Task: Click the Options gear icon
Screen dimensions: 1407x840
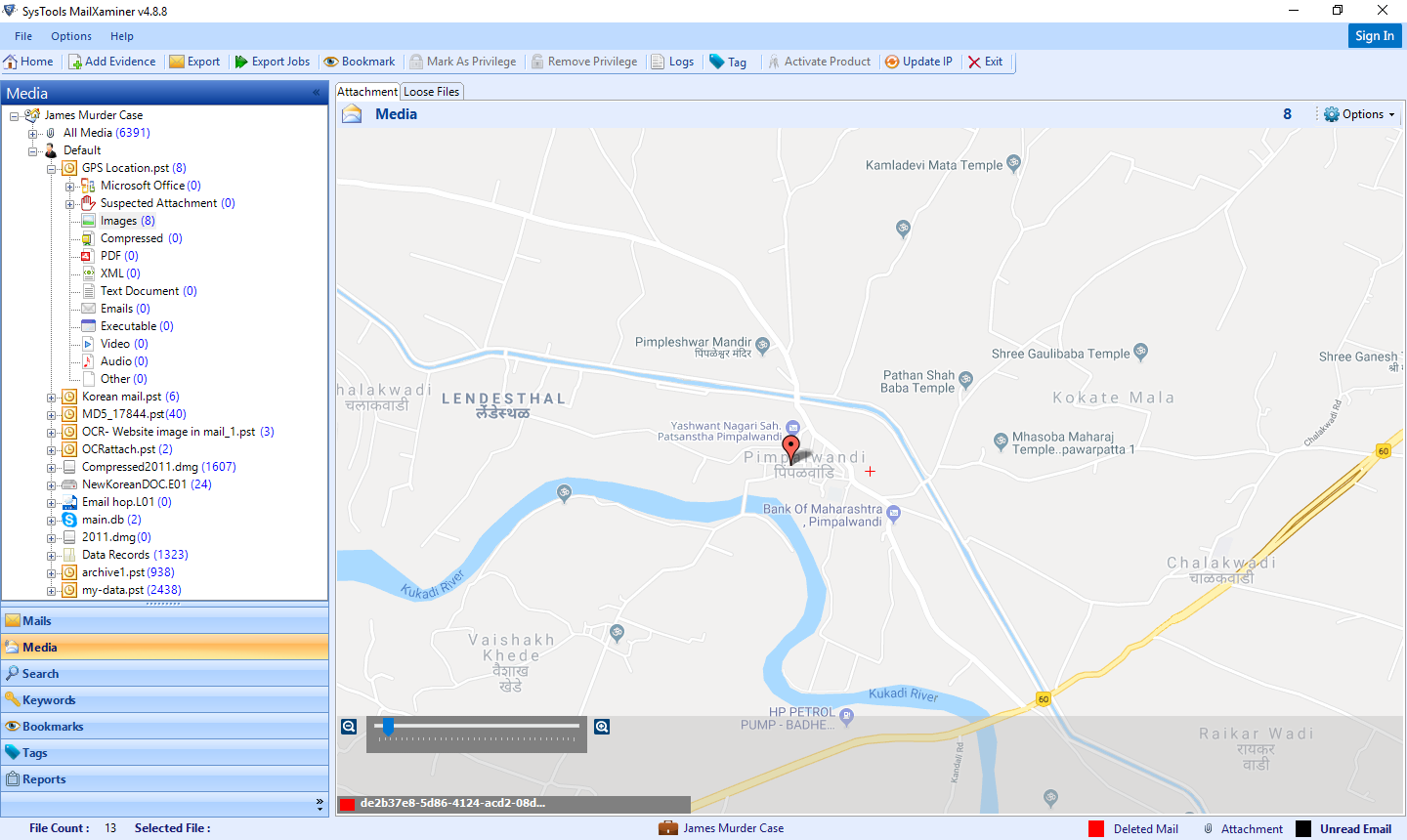Action: click(1332, 114)
